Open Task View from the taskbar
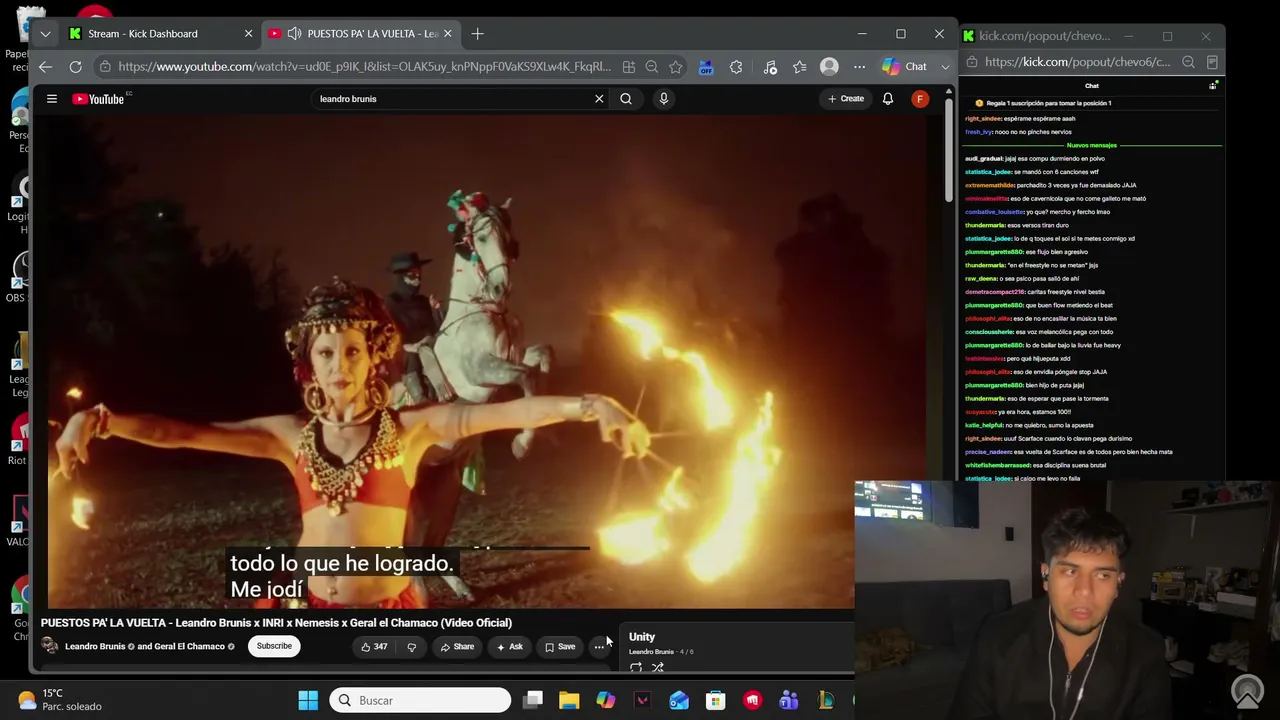Screen dimensions: 1280x720 click(x=533, y=701)
